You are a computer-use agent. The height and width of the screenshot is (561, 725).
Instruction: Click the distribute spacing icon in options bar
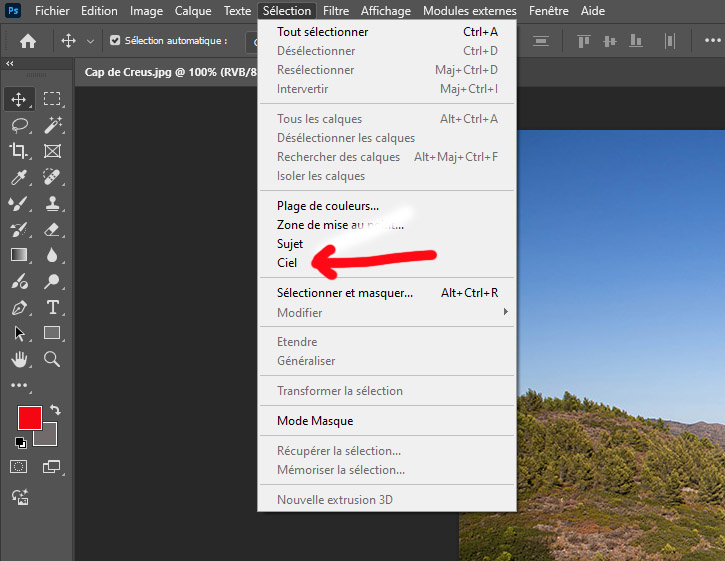pos(670,41)
